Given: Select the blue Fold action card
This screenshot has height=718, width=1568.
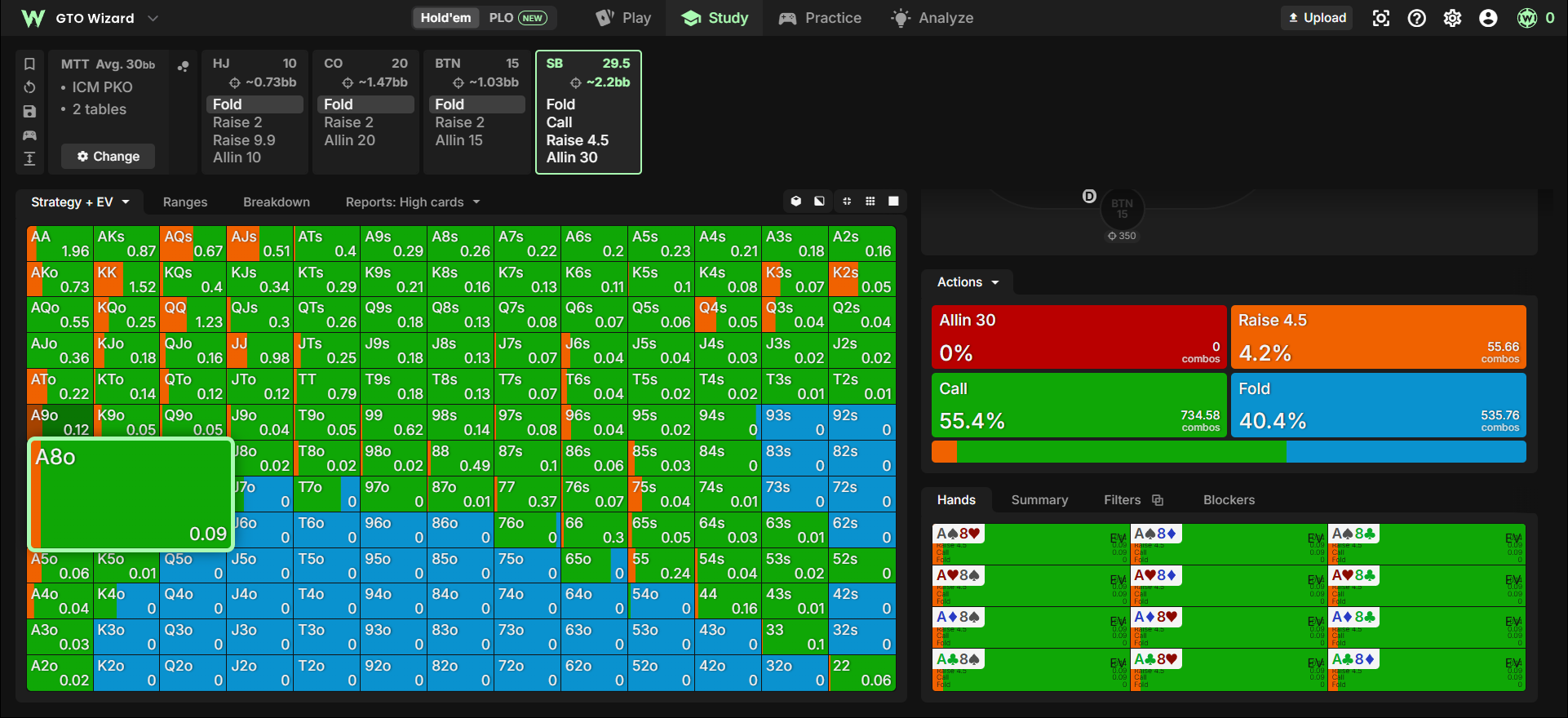Looking at the screenshot, I should pyautogui.click(x=1378, y=406).
